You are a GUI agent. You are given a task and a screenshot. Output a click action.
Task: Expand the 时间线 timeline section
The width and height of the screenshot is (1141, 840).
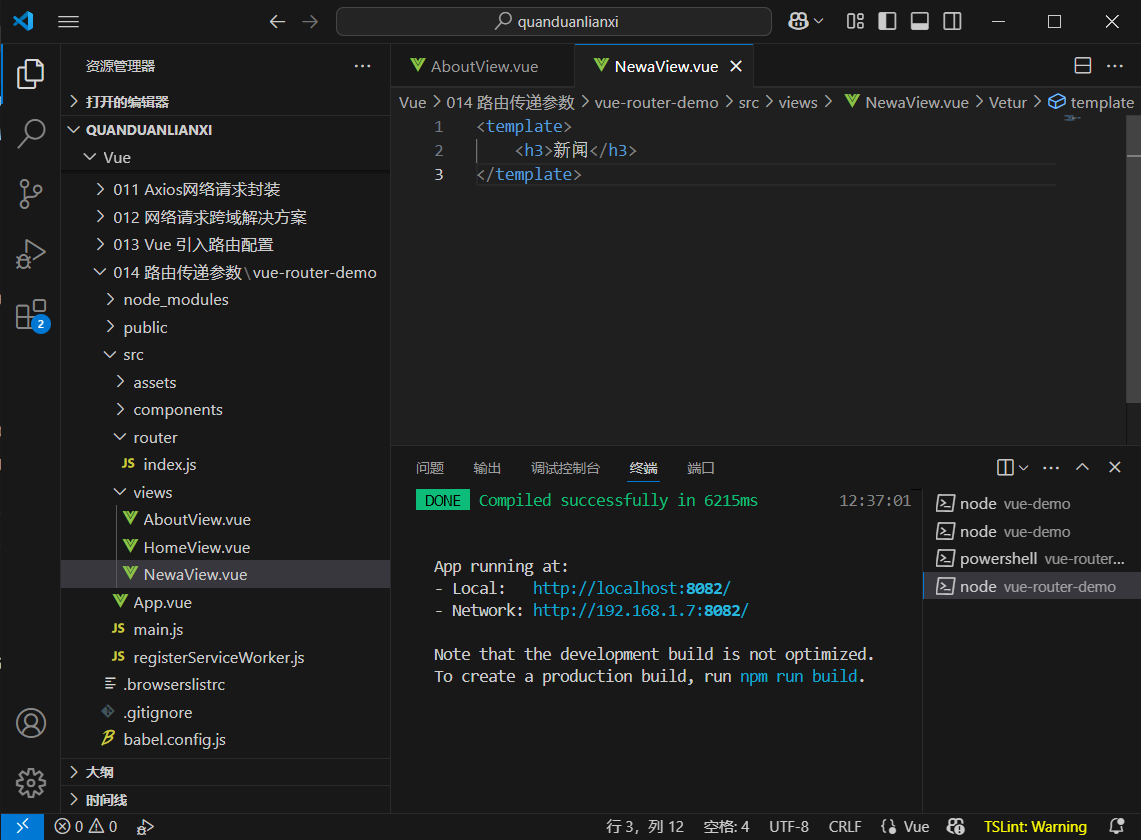point(226,800)
